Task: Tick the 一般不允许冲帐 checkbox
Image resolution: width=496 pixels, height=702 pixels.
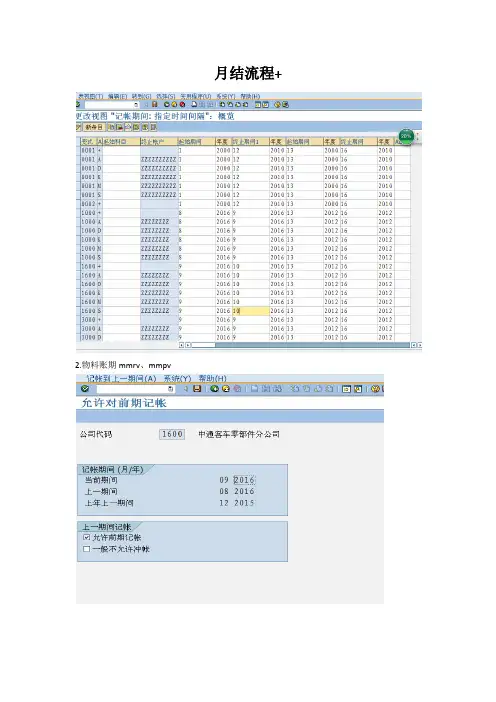Action: [87, 549]
